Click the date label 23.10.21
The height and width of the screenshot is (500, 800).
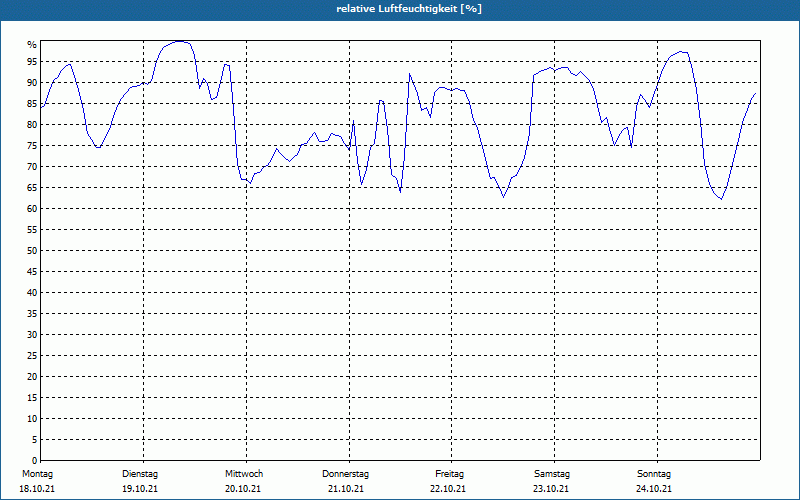[551, 489]
